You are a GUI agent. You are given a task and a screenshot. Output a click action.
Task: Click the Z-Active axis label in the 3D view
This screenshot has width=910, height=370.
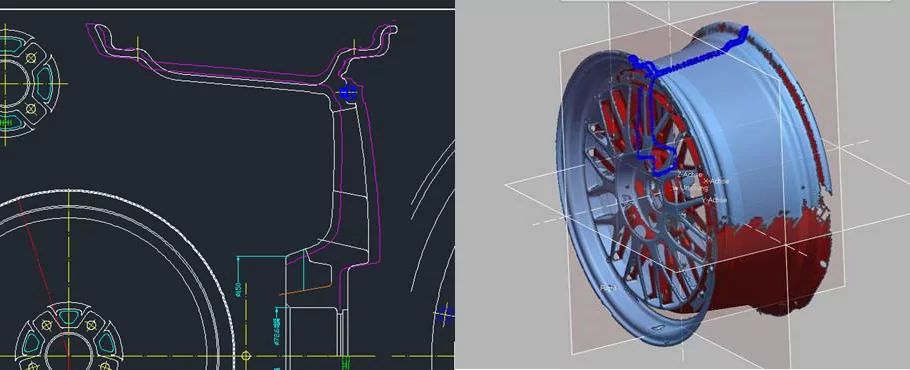pyautogui.click(x=690, y=175)
